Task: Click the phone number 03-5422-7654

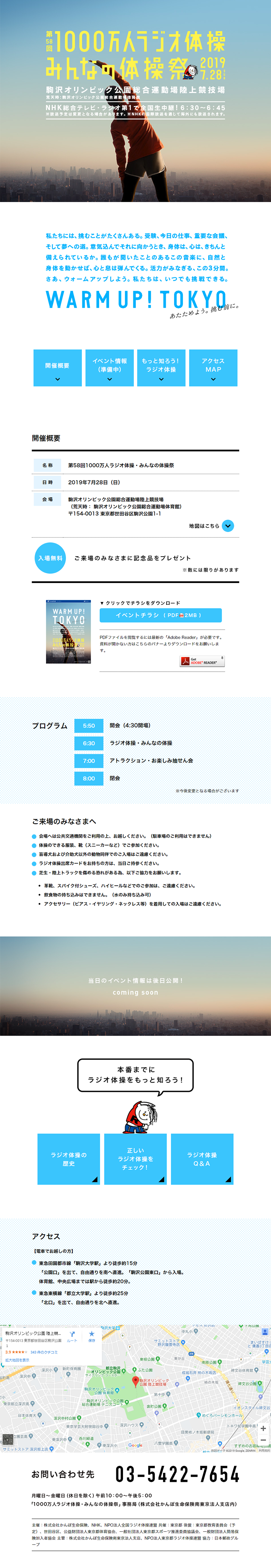Action: coord(177,1474)
